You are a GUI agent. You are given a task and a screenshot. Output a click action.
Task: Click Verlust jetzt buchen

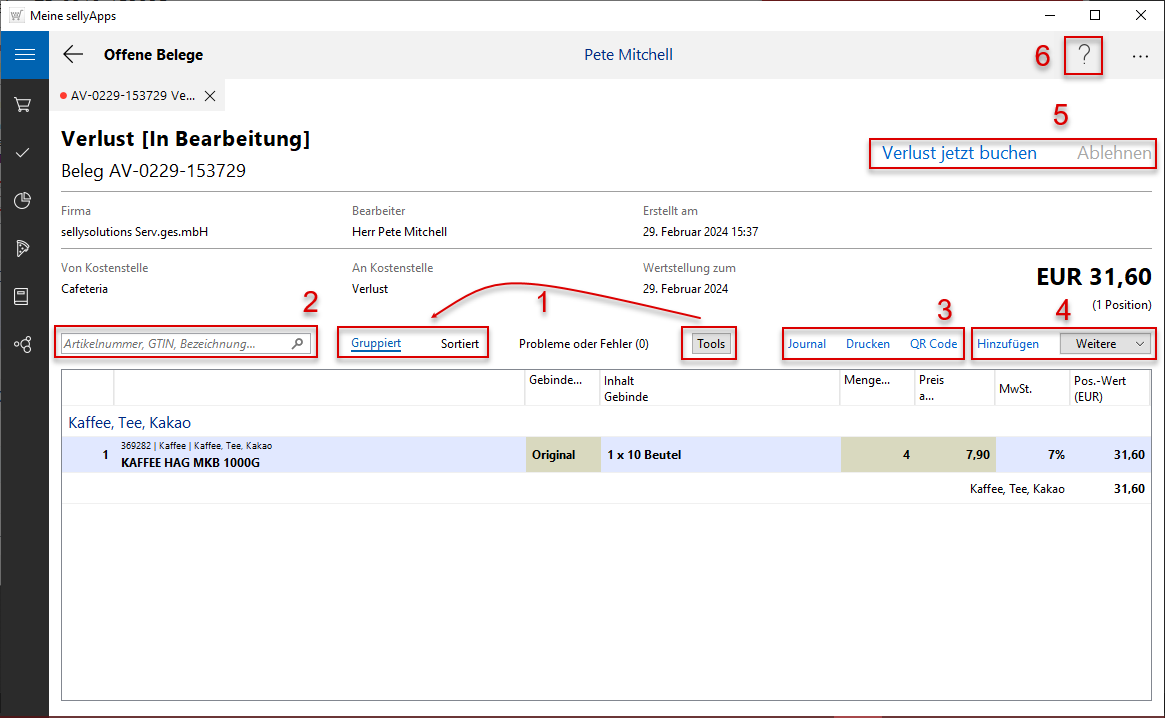pyautogui.click(x=959, y=153)
